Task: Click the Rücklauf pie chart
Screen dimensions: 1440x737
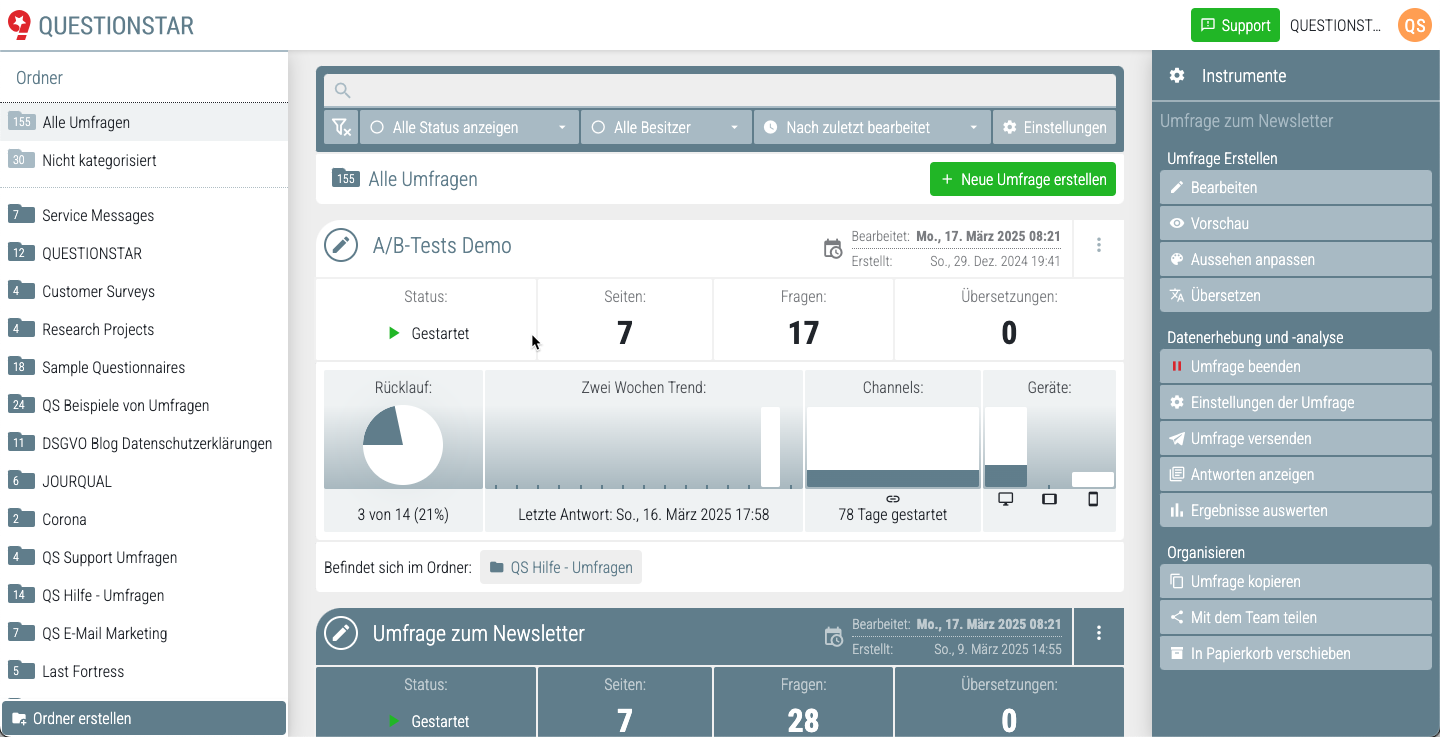Action: 403,445
